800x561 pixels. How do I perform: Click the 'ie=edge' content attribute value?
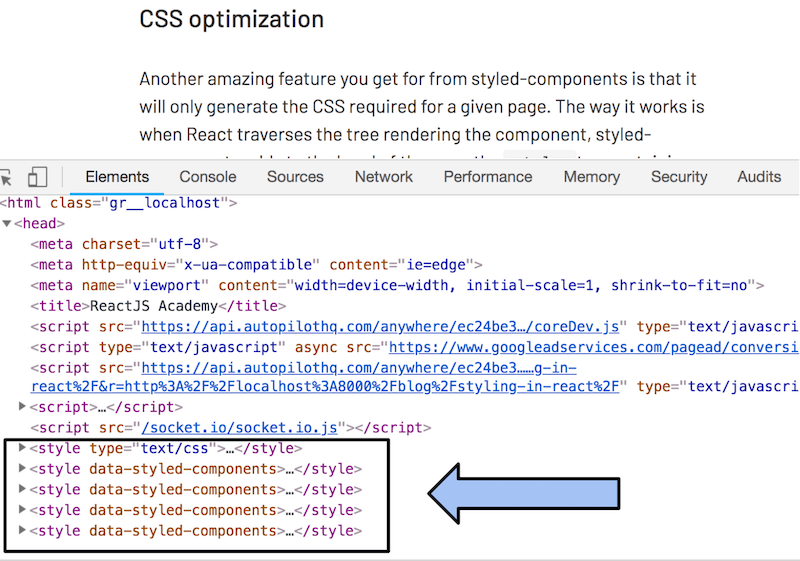click(x=436, y=265)
